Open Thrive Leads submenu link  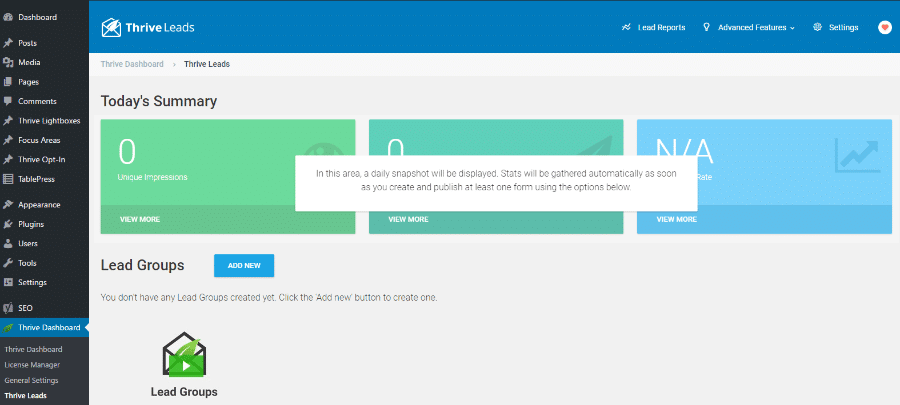tap(25, 396)
